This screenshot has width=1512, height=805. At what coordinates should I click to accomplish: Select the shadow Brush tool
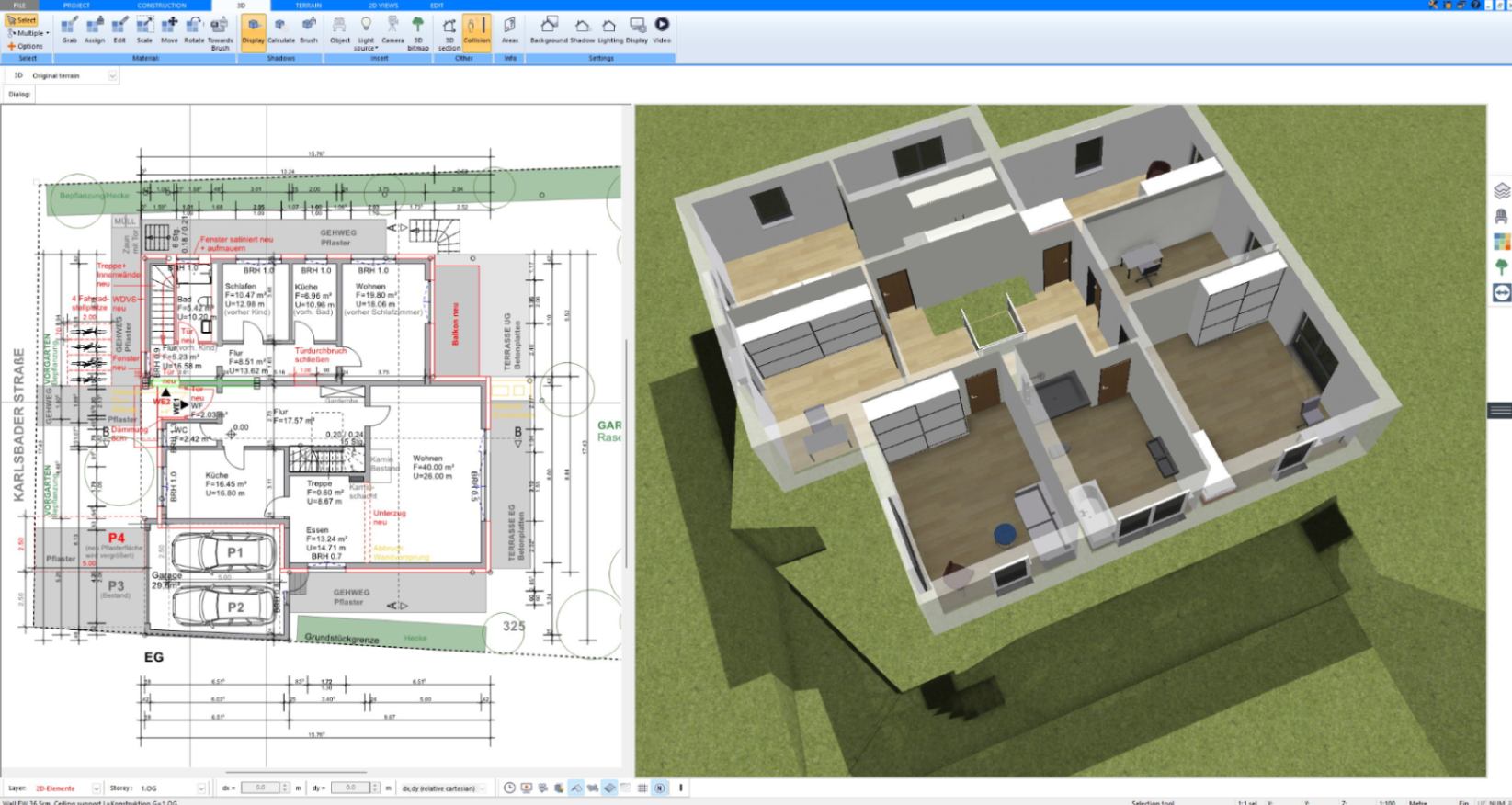point(309,29)
